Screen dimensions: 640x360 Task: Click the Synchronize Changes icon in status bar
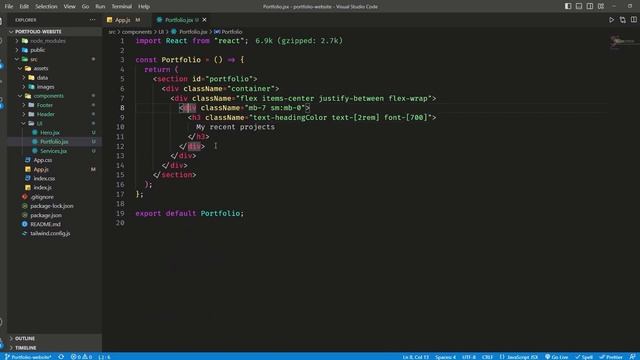[61, 357]
